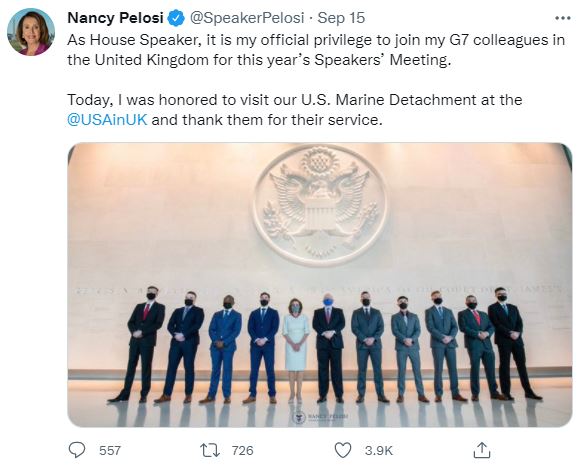Click the Sep 15 timestamp

click(341, 18)
